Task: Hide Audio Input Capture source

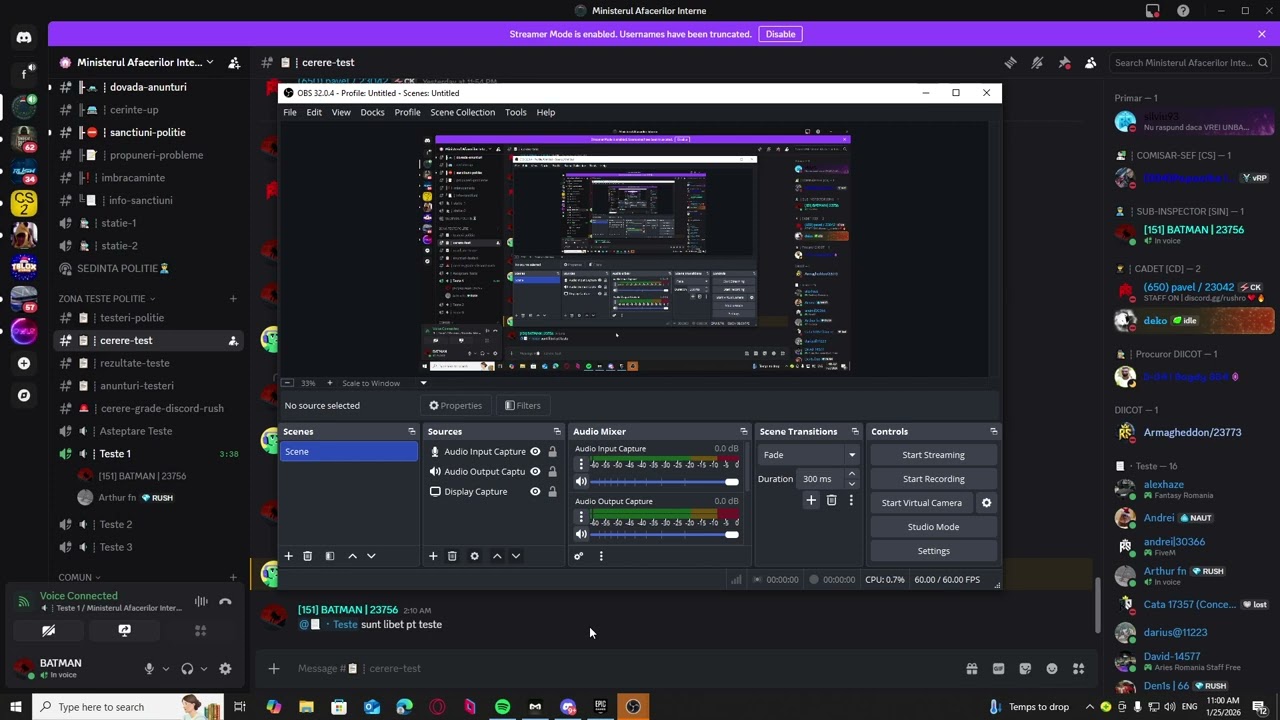Action: click(x=535, y=452)
